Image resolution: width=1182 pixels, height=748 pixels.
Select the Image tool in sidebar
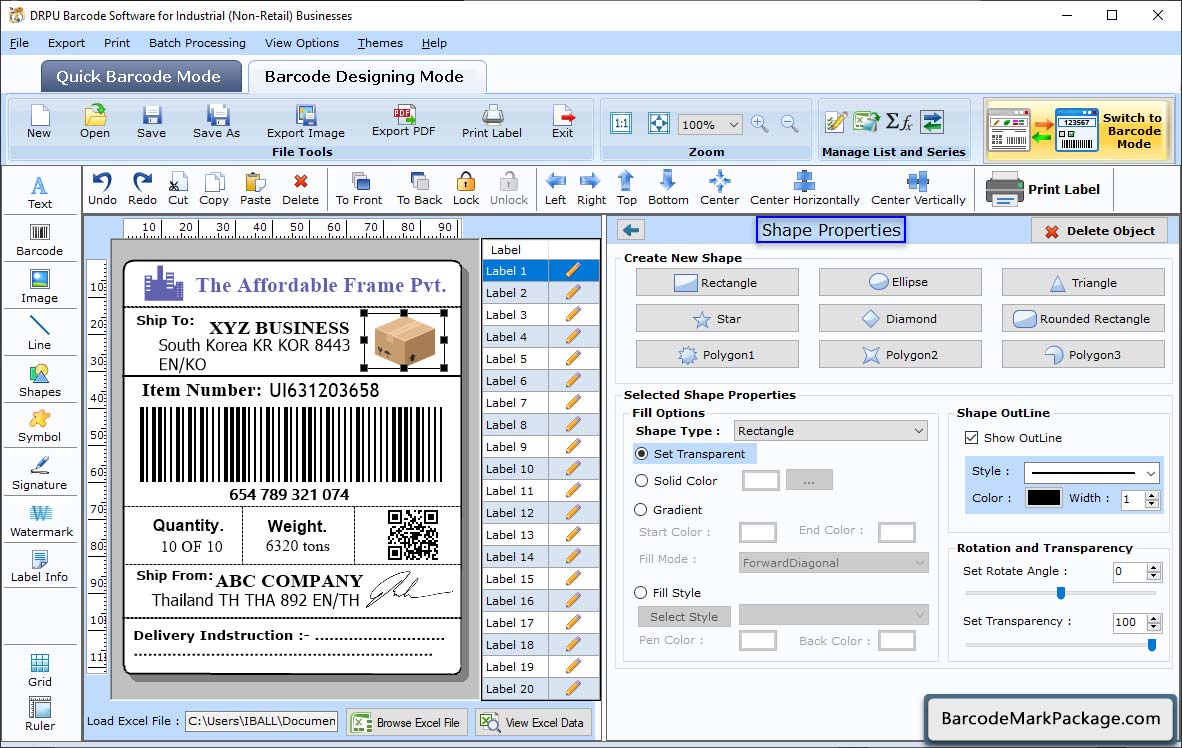(x=39, y=287)
